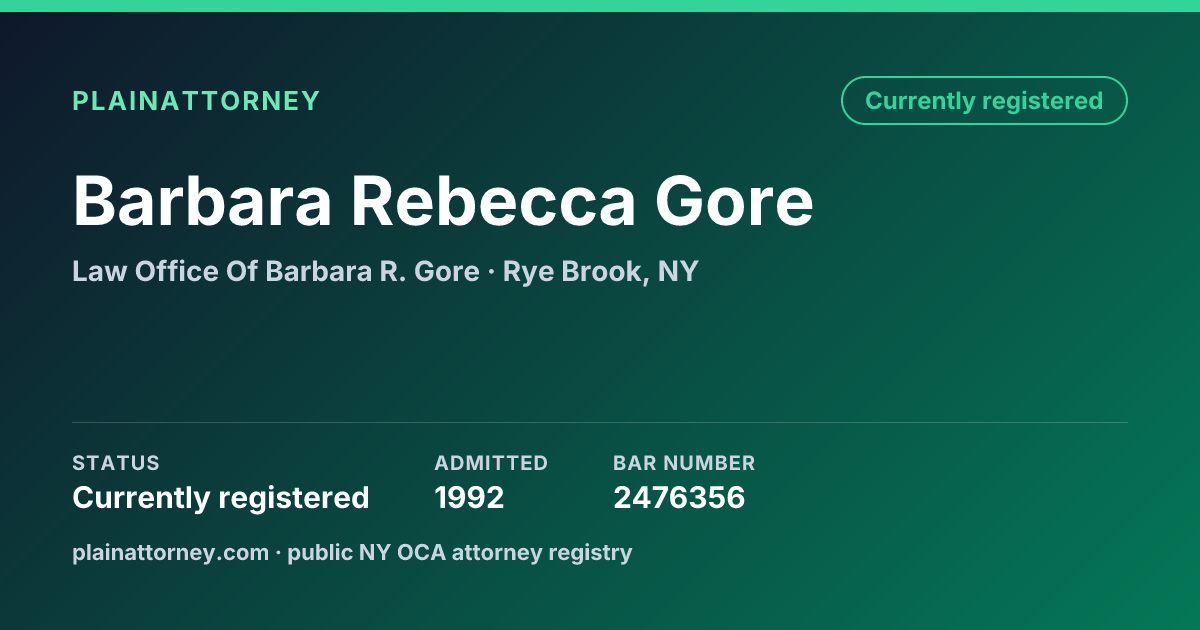
Task: Click the BAR NUMBER label
Action: 684,463
